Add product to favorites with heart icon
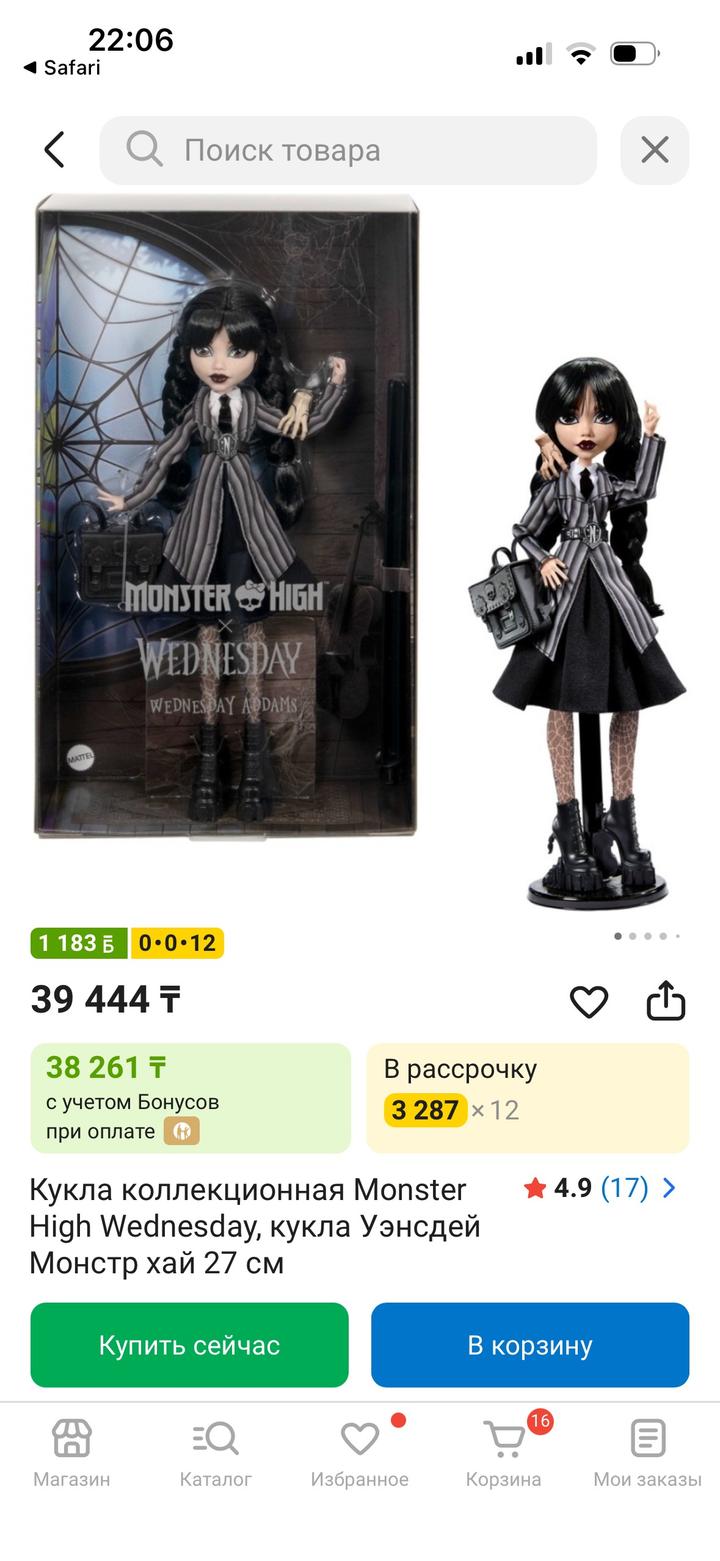 (588, 1001)
